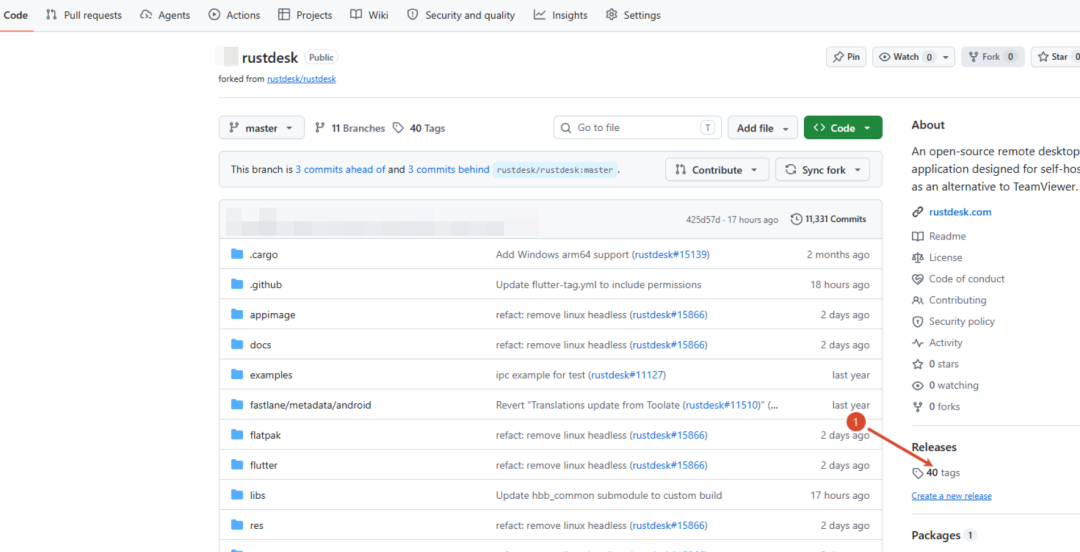Open the 11,331 Commits history

pos(829,219)
